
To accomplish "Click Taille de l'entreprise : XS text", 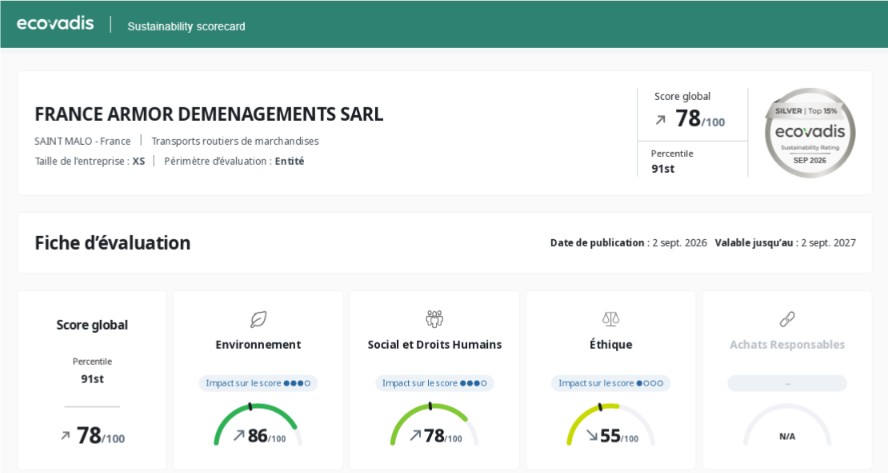I will (90, 161).
